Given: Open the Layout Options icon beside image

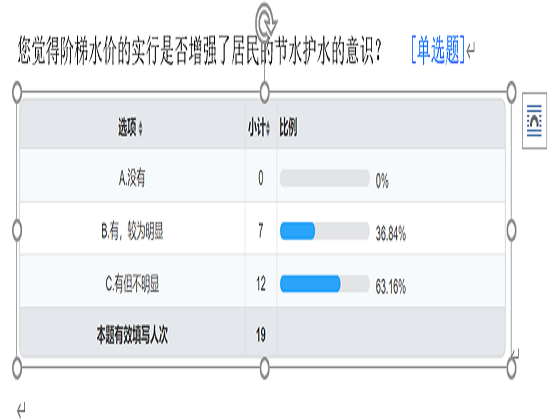Looking at the screenshot, I should [534, 121].
